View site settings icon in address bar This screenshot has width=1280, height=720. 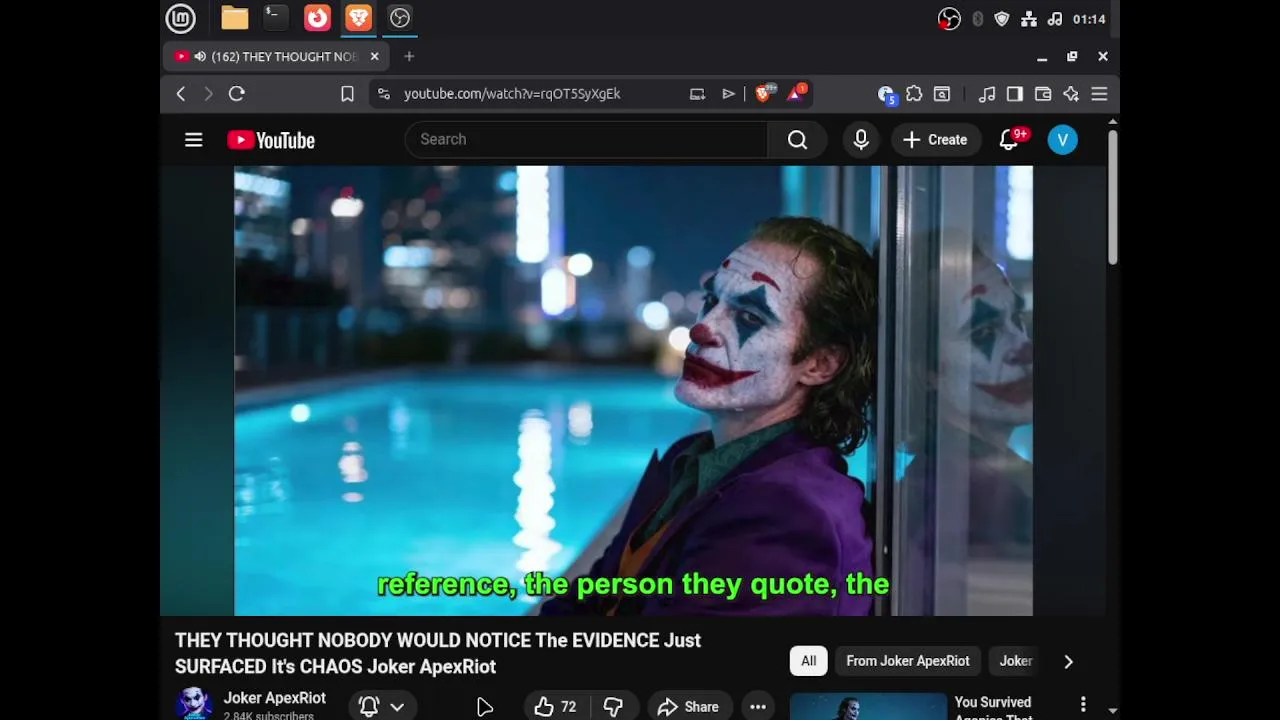(384, 94)
